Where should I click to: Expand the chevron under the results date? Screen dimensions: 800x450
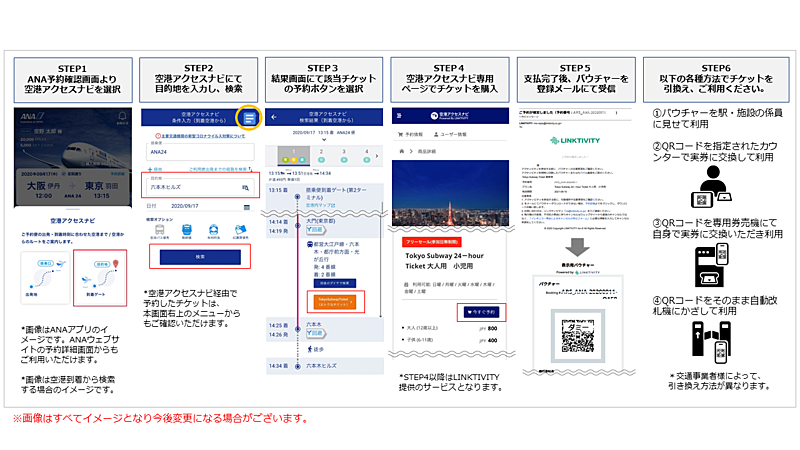pyautogui.click(x=324, y=139)
